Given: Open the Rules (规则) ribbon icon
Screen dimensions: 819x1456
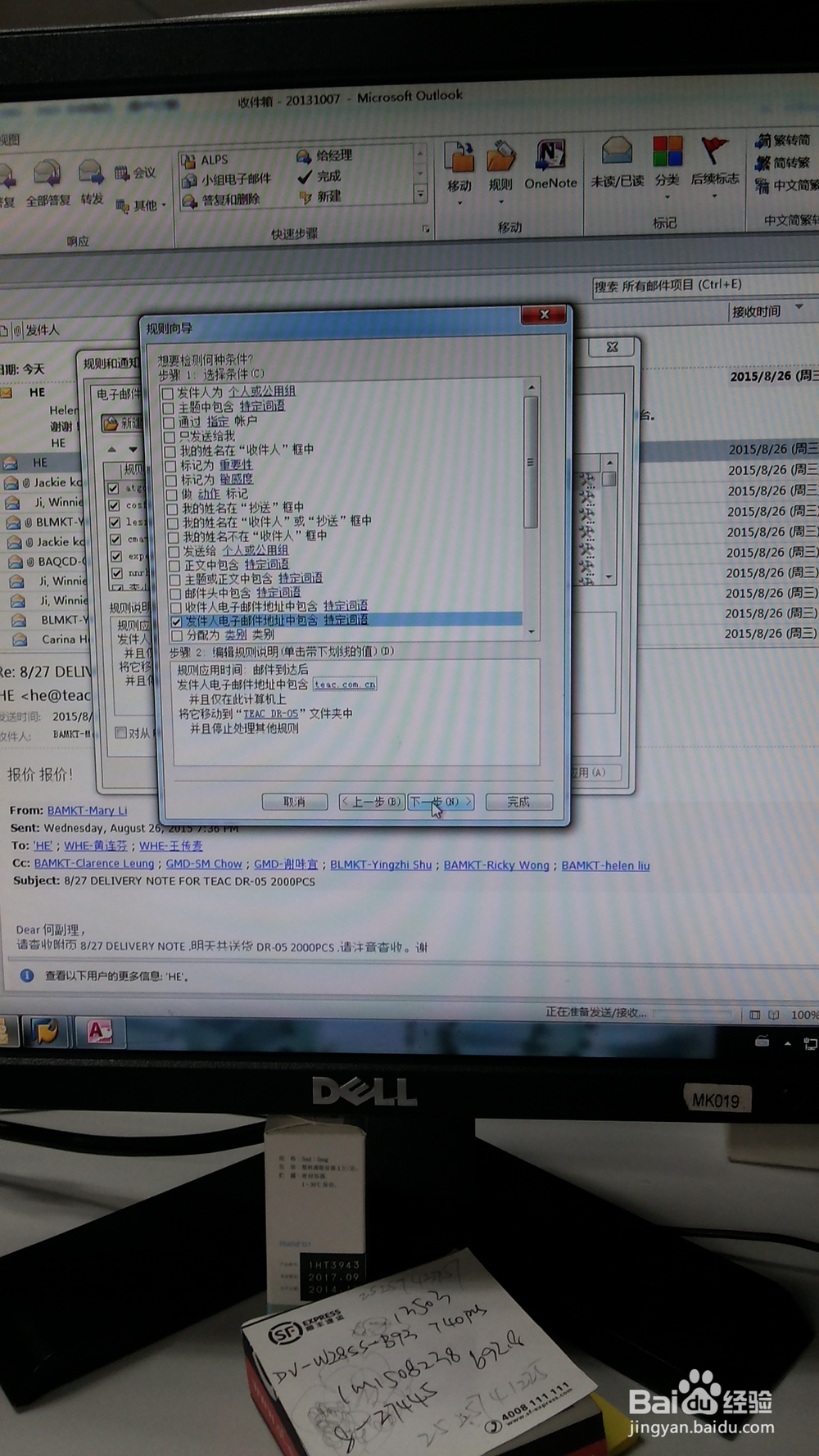Looking at the screenshot, I should click(x=500, y=156).
